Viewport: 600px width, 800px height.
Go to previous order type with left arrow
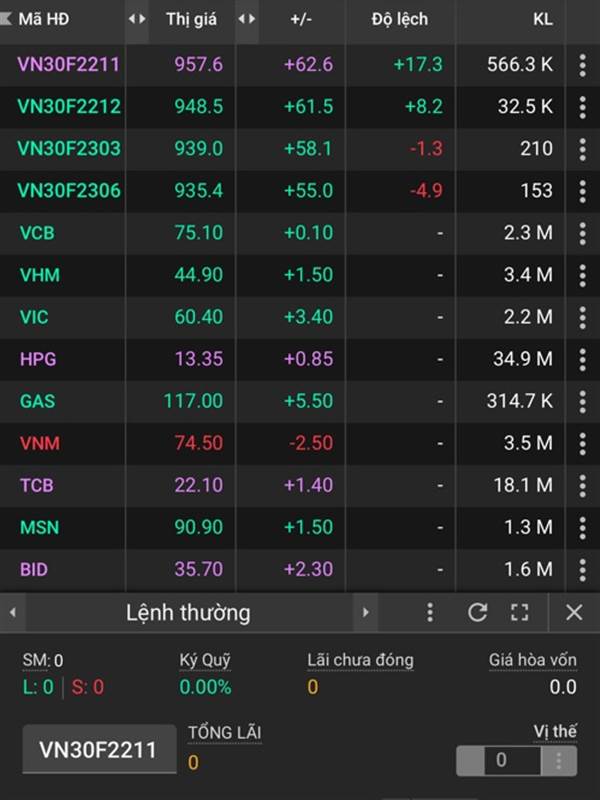(13, 612)
